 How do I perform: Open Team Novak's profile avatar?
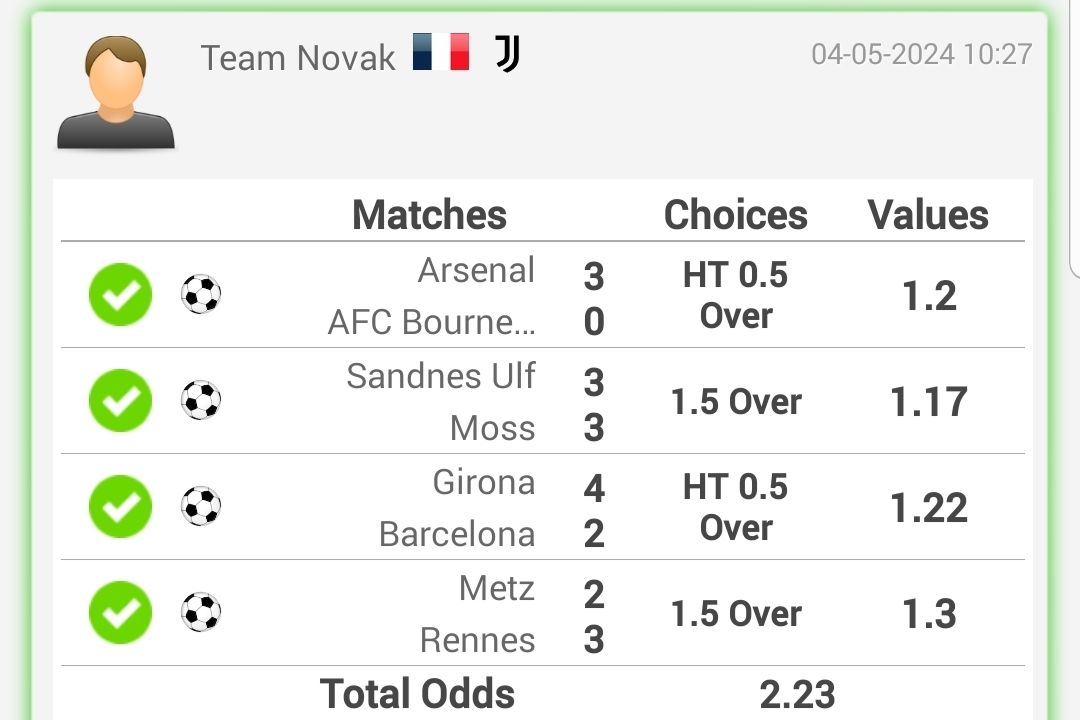pyautogui.click(x=116, y=92)
